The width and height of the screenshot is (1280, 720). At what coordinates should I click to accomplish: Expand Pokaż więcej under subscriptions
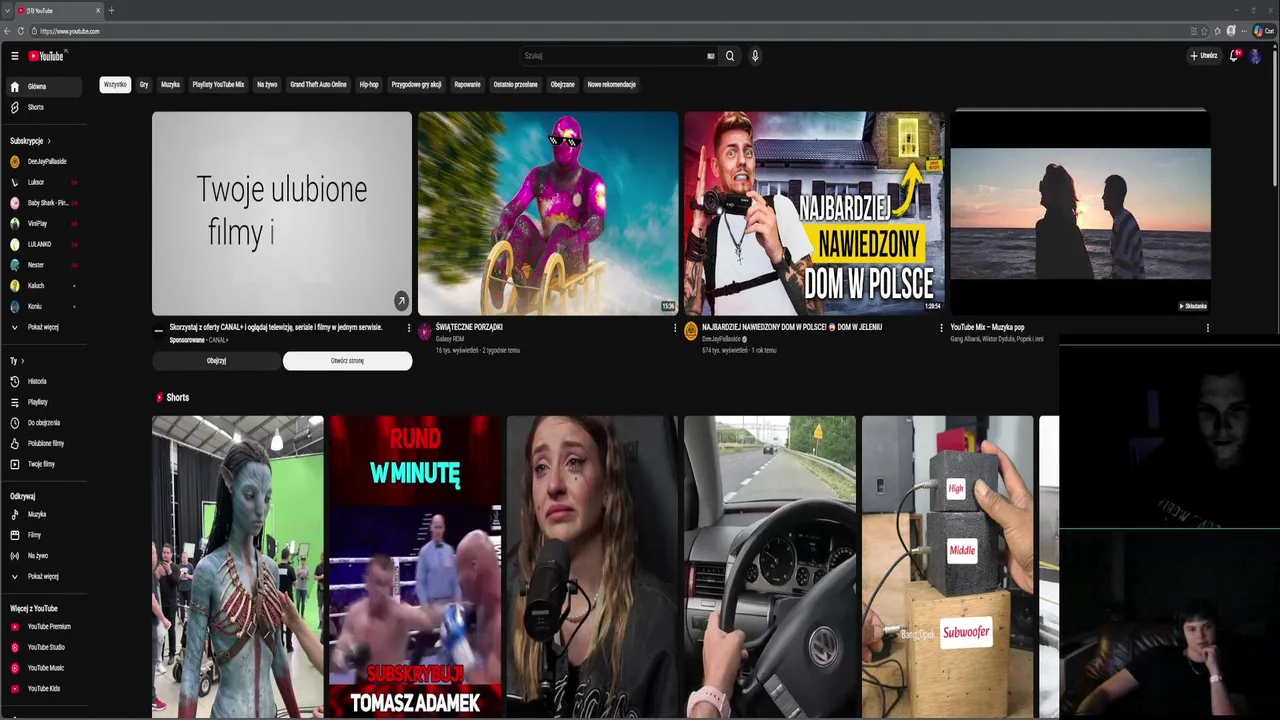[x=44, y=327]
